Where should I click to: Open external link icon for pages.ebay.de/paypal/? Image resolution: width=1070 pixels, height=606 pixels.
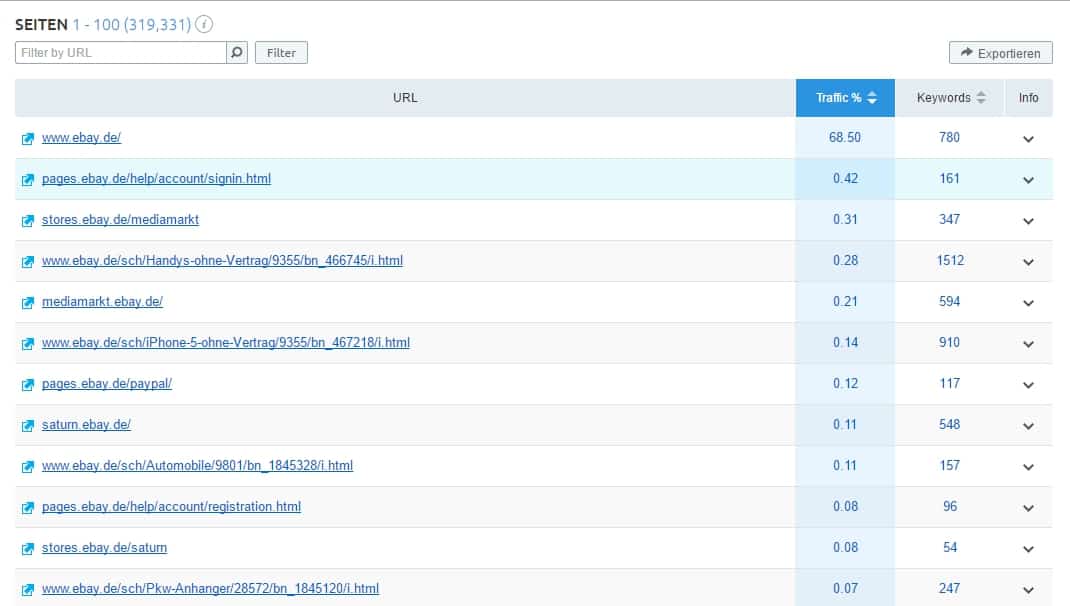tap(27, 384)
